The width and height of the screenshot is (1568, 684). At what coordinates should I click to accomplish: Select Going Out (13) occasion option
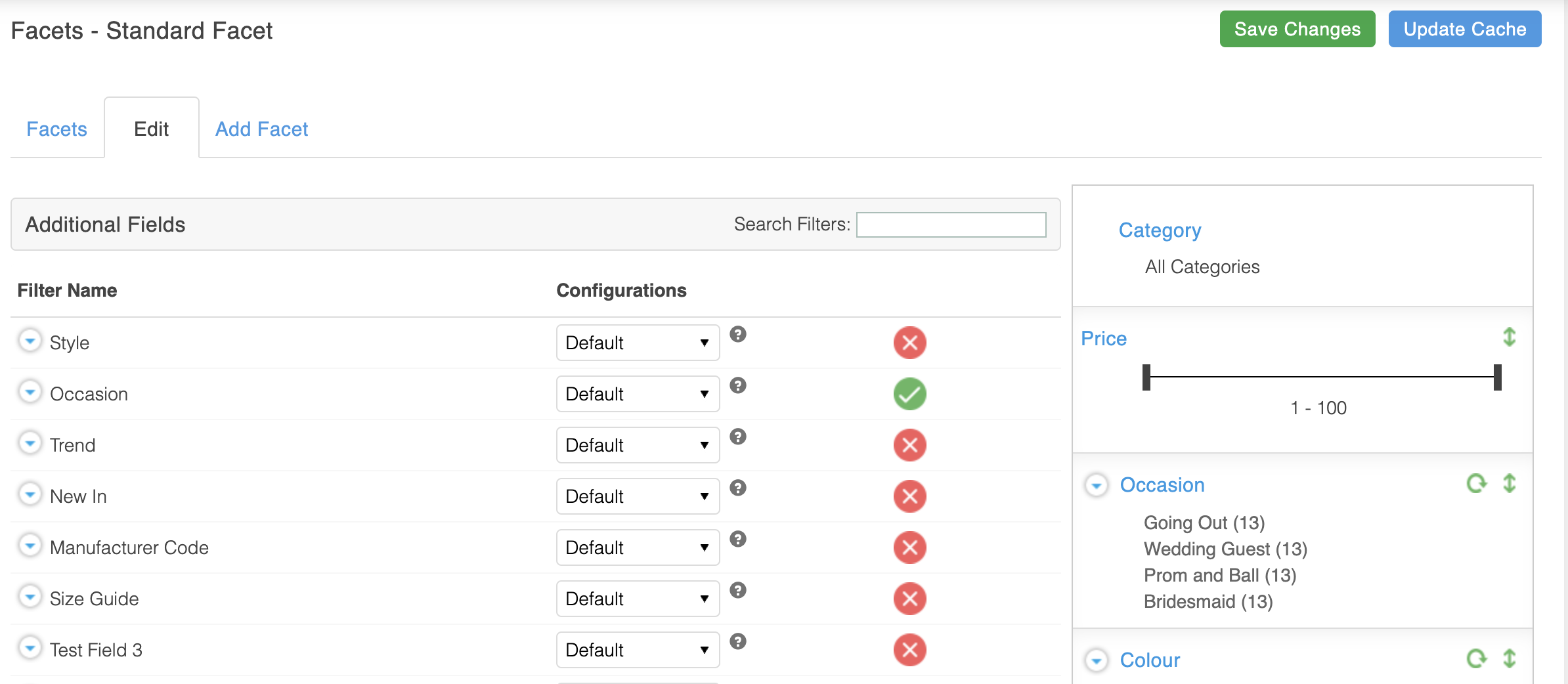point(1204,523)
